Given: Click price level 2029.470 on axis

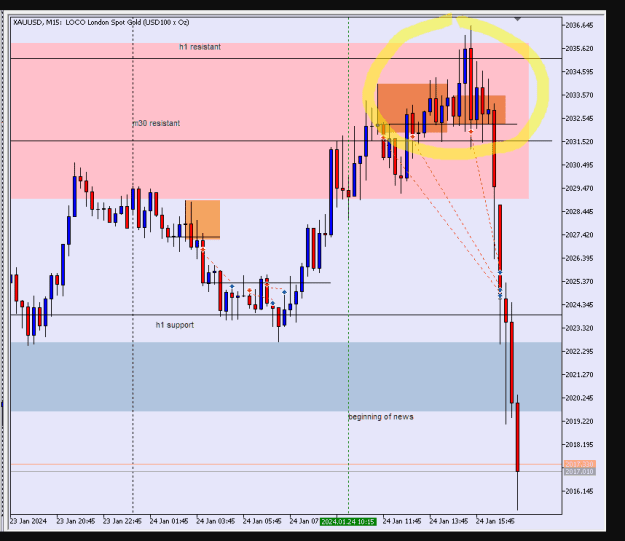Looking at the screenshot, I should click(x=579, y=188).
